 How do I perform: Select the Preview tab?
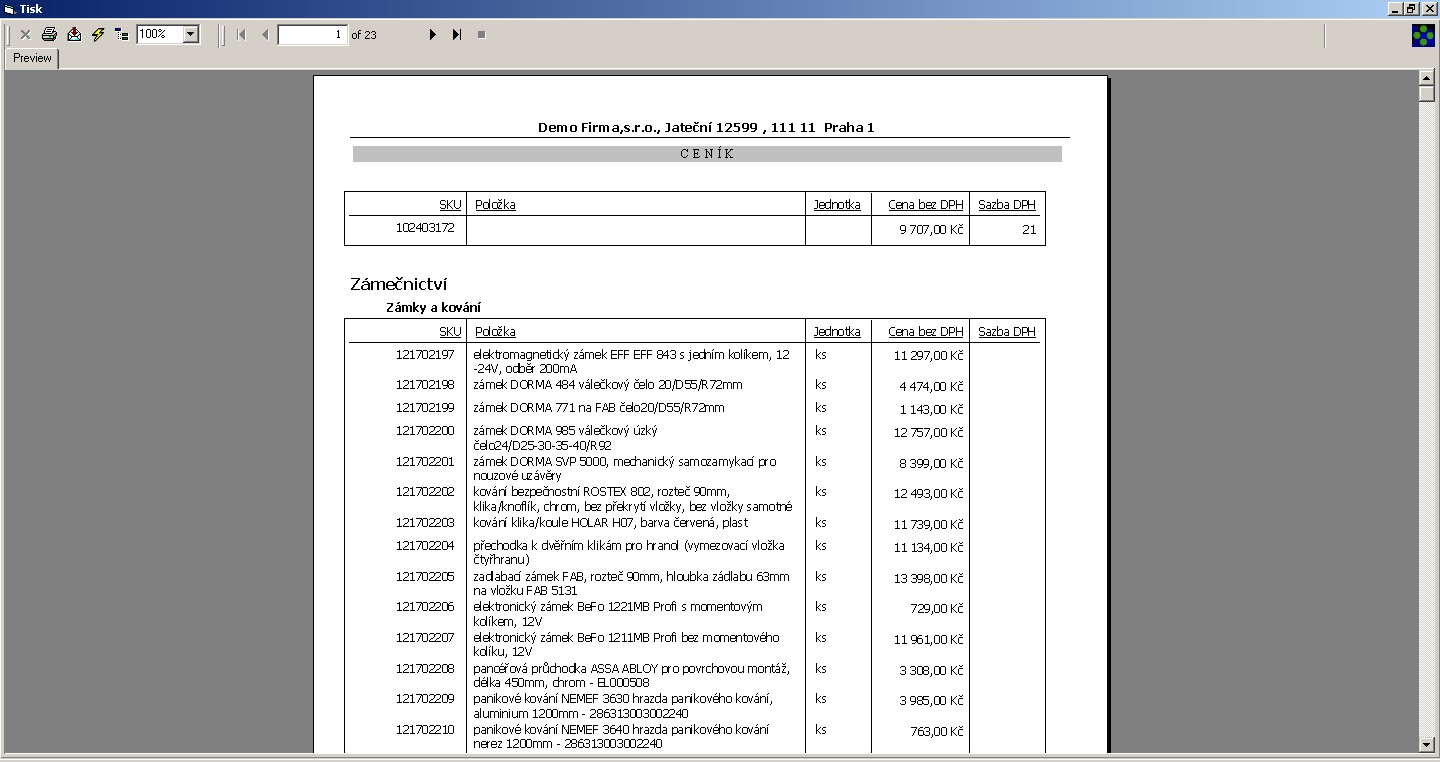32,58
